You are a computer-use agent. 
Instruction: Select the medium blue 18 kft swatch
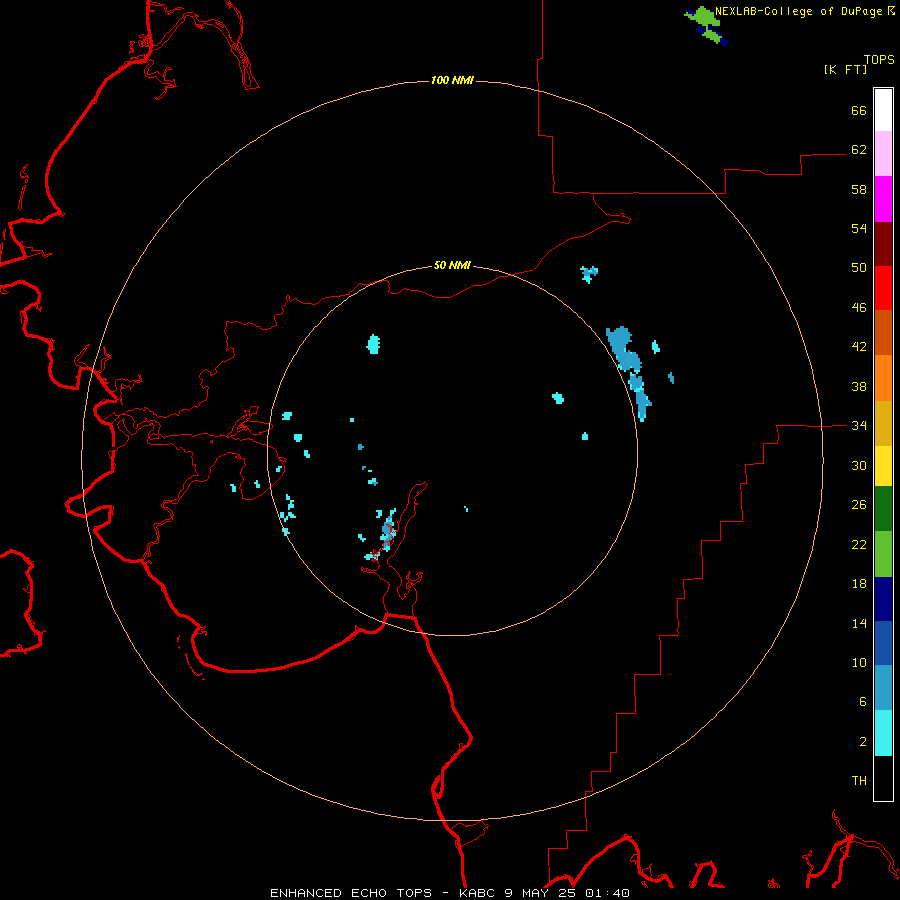(x=883, y=643)
